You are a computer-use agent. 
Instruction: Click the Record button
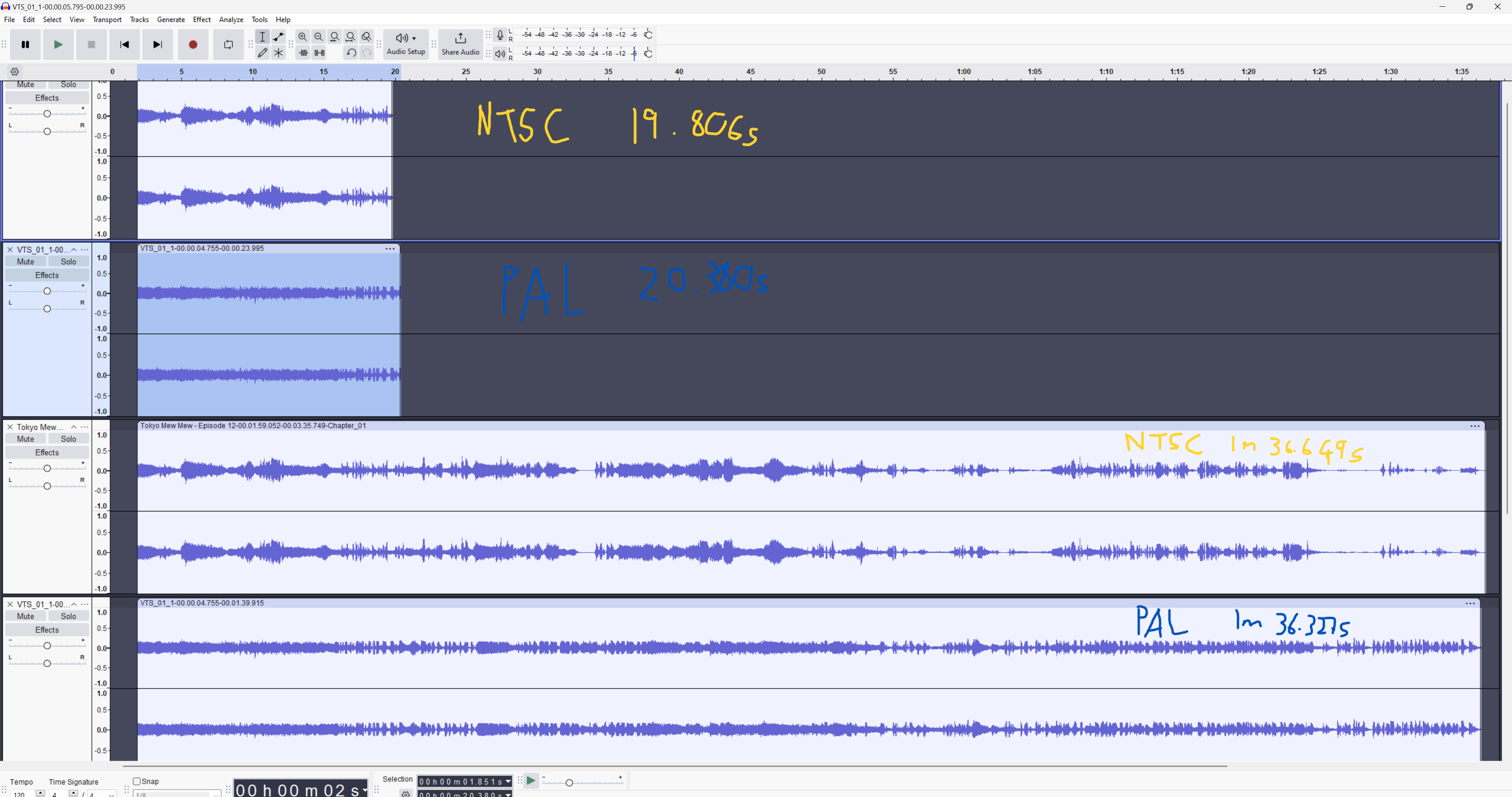coord(193,45)
